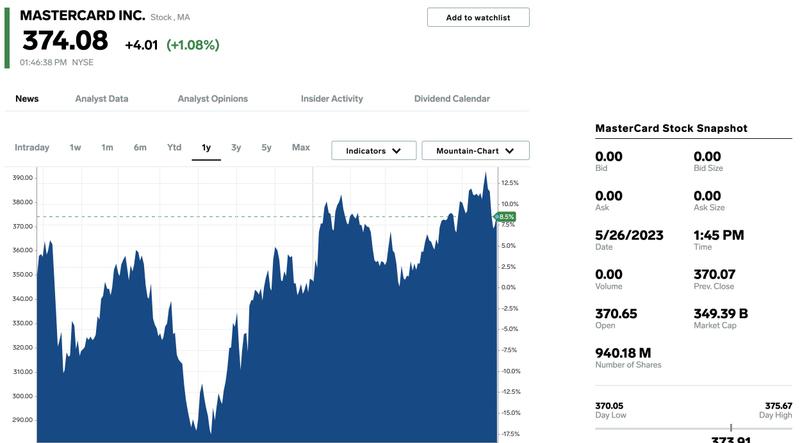Click the 0.00 Volume value
The image size is (800, 443).
click(609, 275)
